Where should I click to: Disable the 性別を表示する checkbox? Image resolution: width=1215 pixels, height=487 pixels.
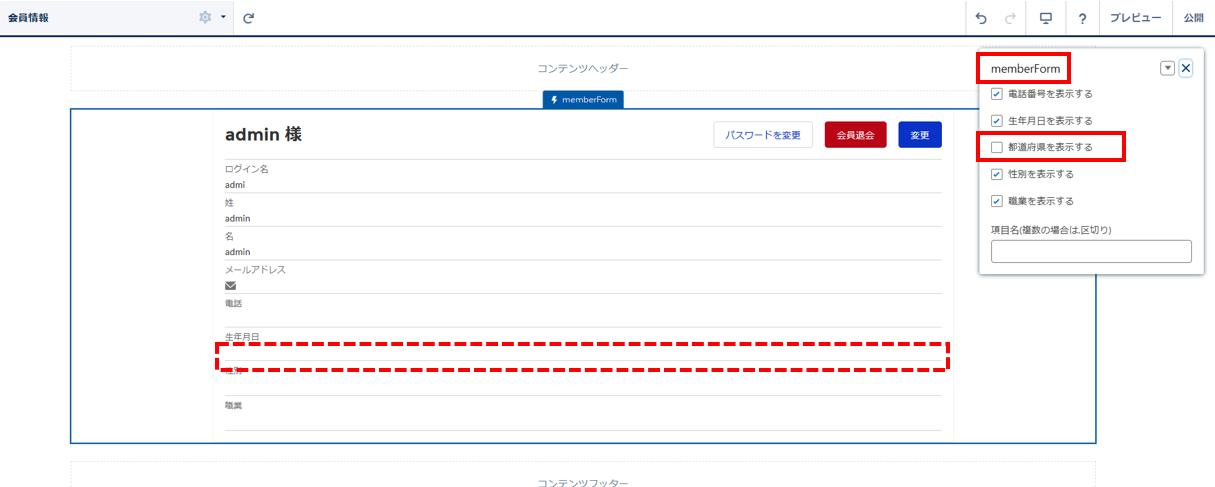[x=996, y=174]
